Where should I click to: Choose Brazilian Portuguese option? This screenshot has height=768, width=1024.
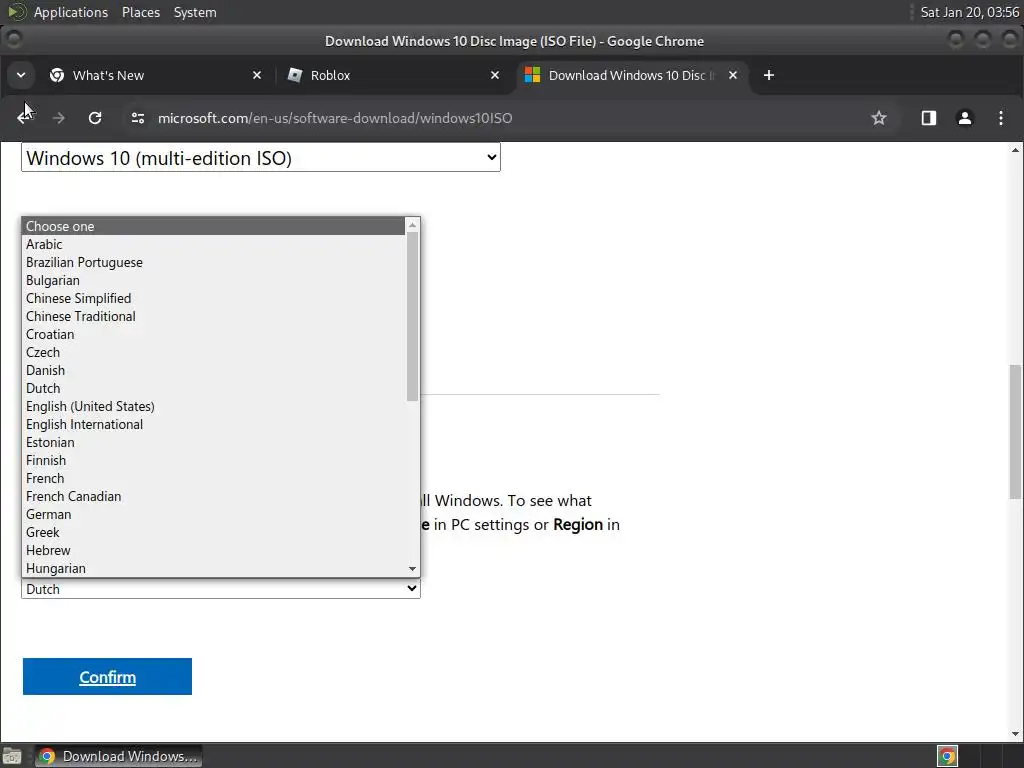pyautogui.click(x=214, y=263)
